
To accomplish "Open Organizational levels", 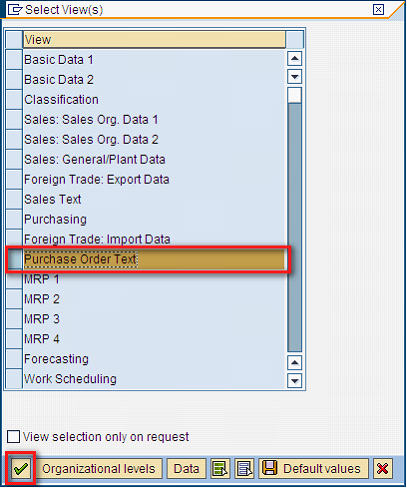I will (x=99, y=469).
